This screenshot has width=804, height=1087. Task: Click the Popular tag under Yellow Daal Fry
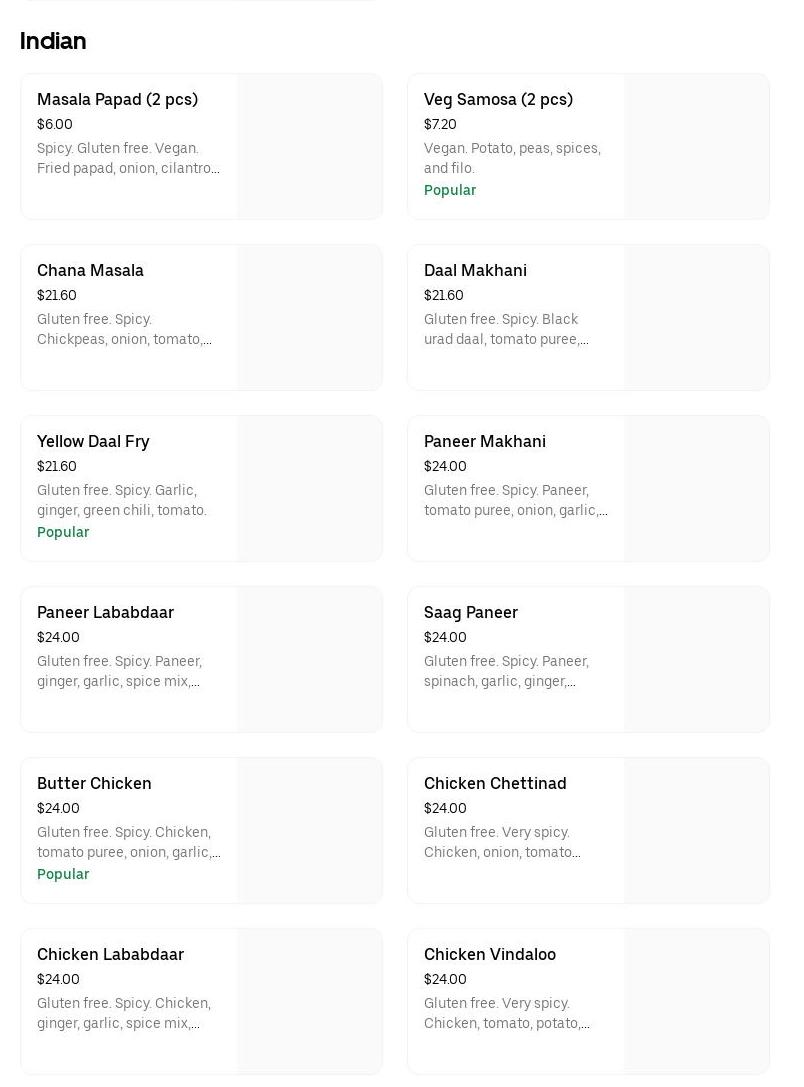[63, 533]
